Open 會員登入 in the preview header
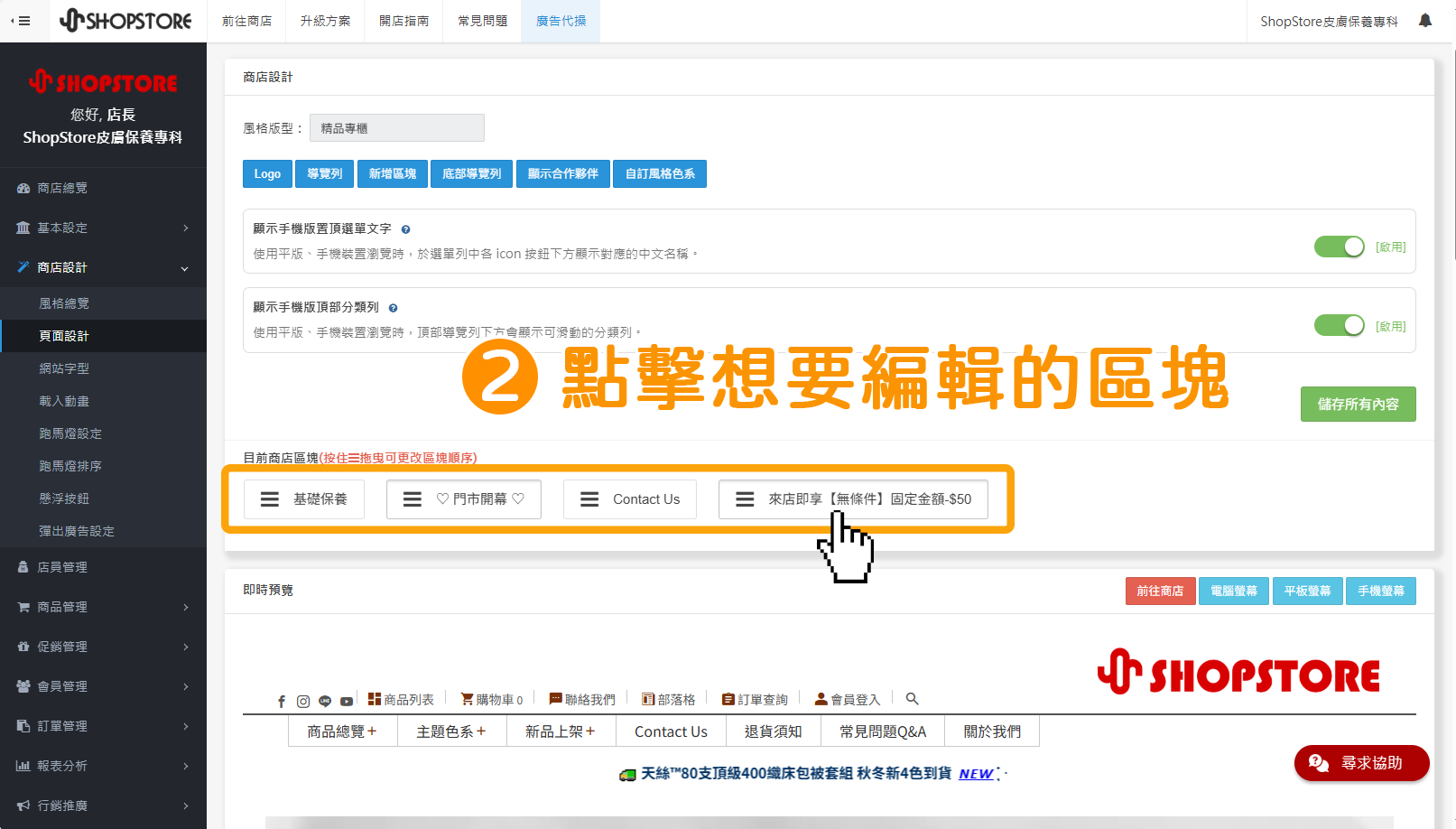 [847, 699]
